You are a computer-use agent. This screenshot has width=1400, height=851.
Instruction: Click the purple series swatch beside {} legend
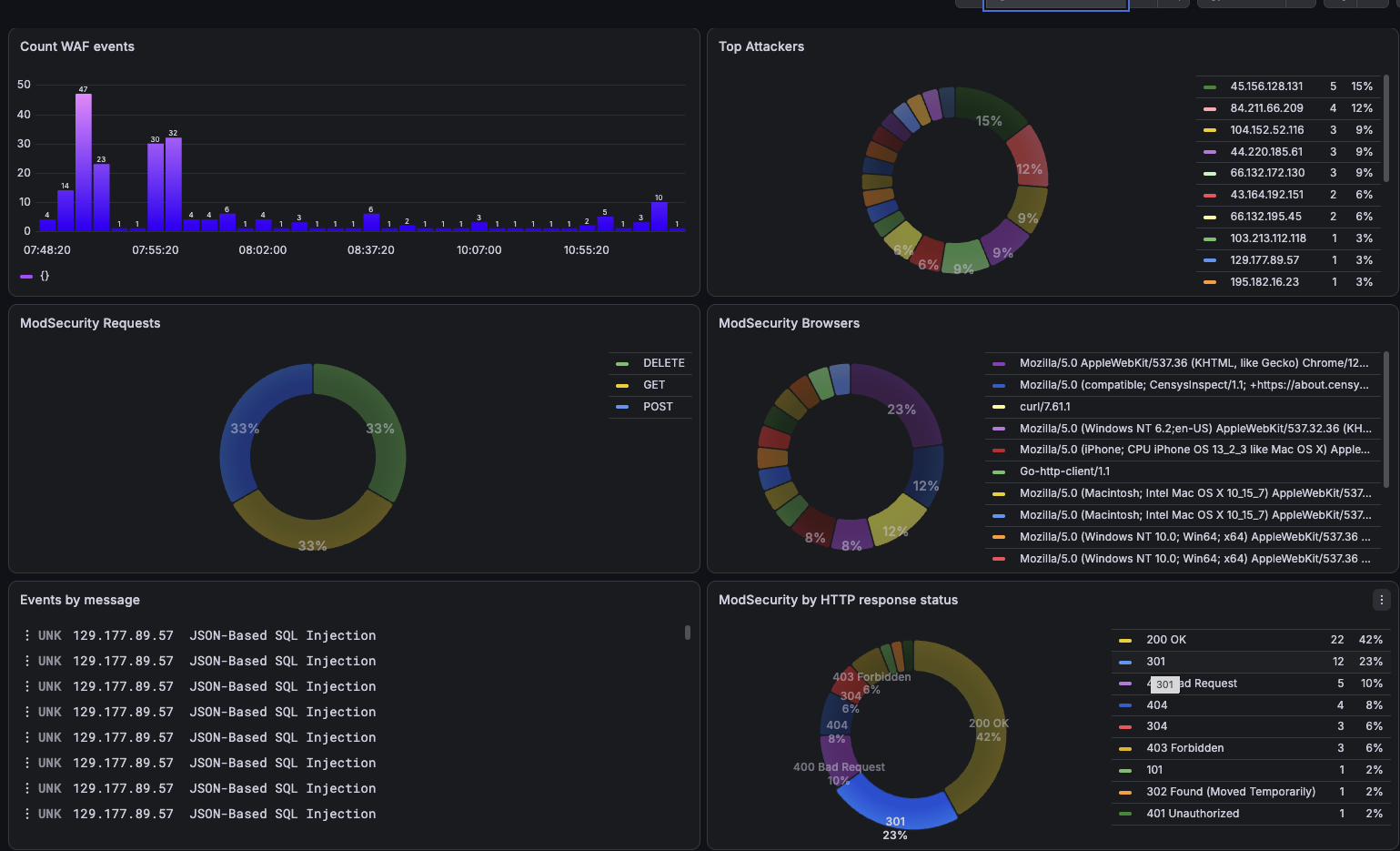(26, 276)
